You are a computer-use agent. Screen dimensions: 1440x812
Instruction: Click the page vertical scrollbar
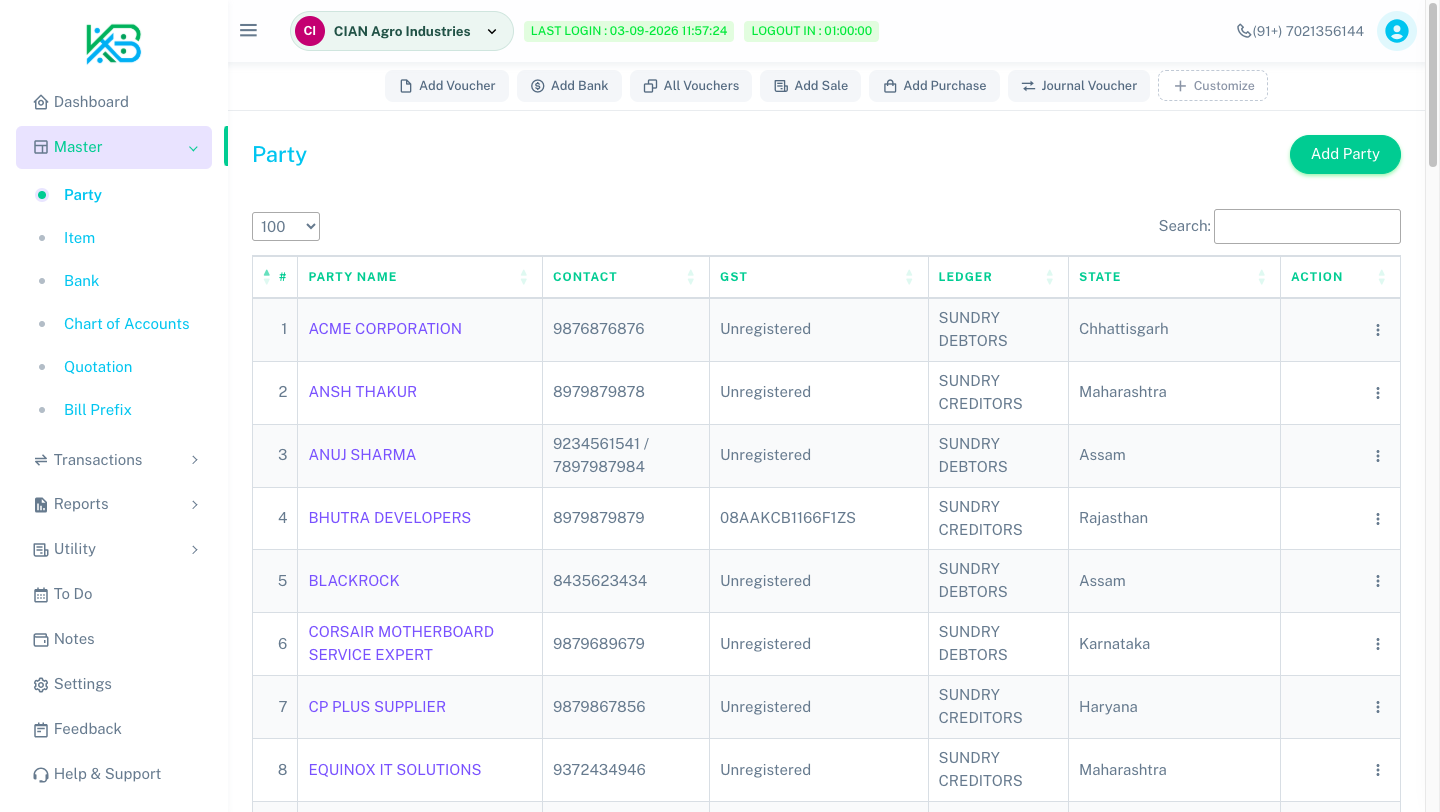click(1433, 85)
